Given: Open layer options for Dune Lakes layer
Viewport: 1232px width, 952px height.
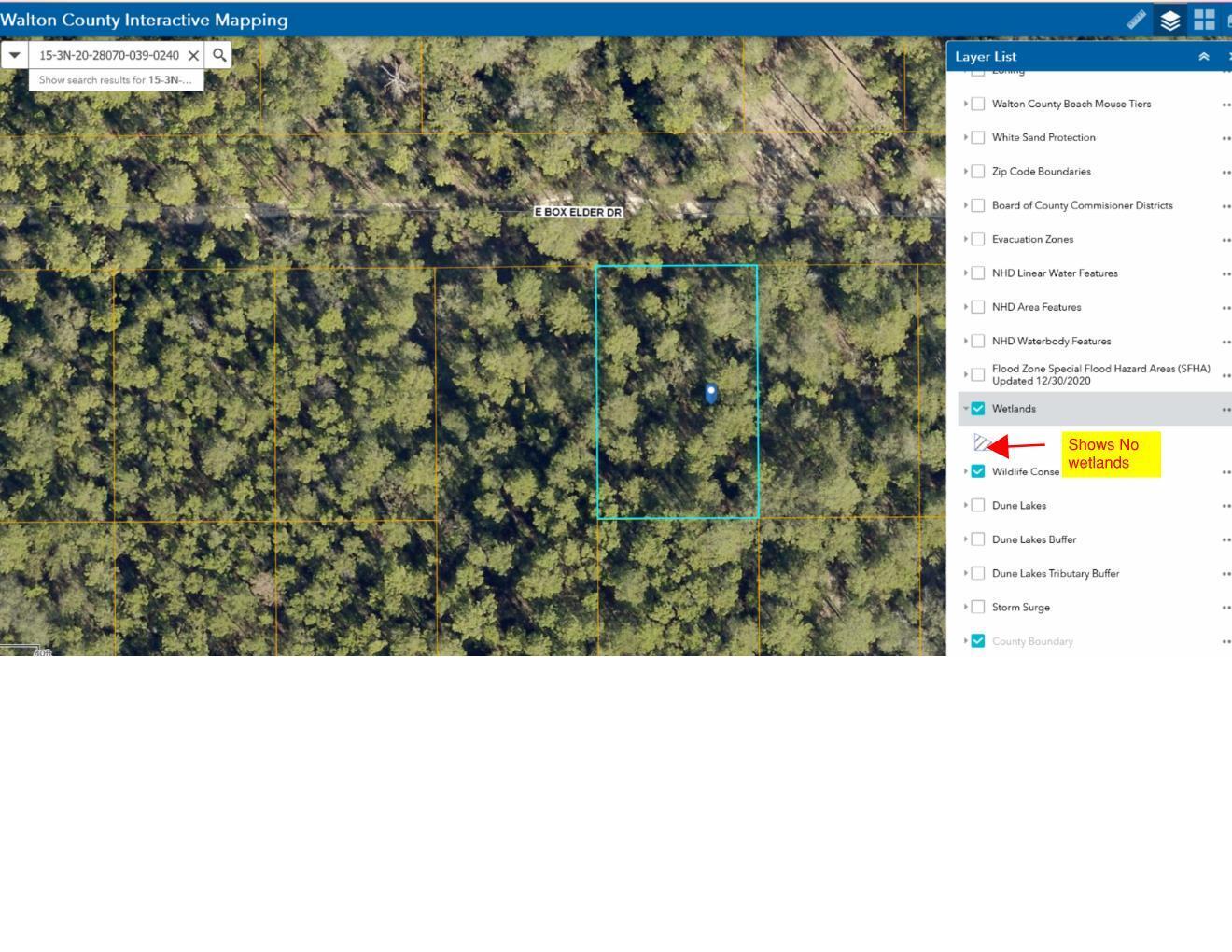Looking at the screenshot, I should [1228, 505].
